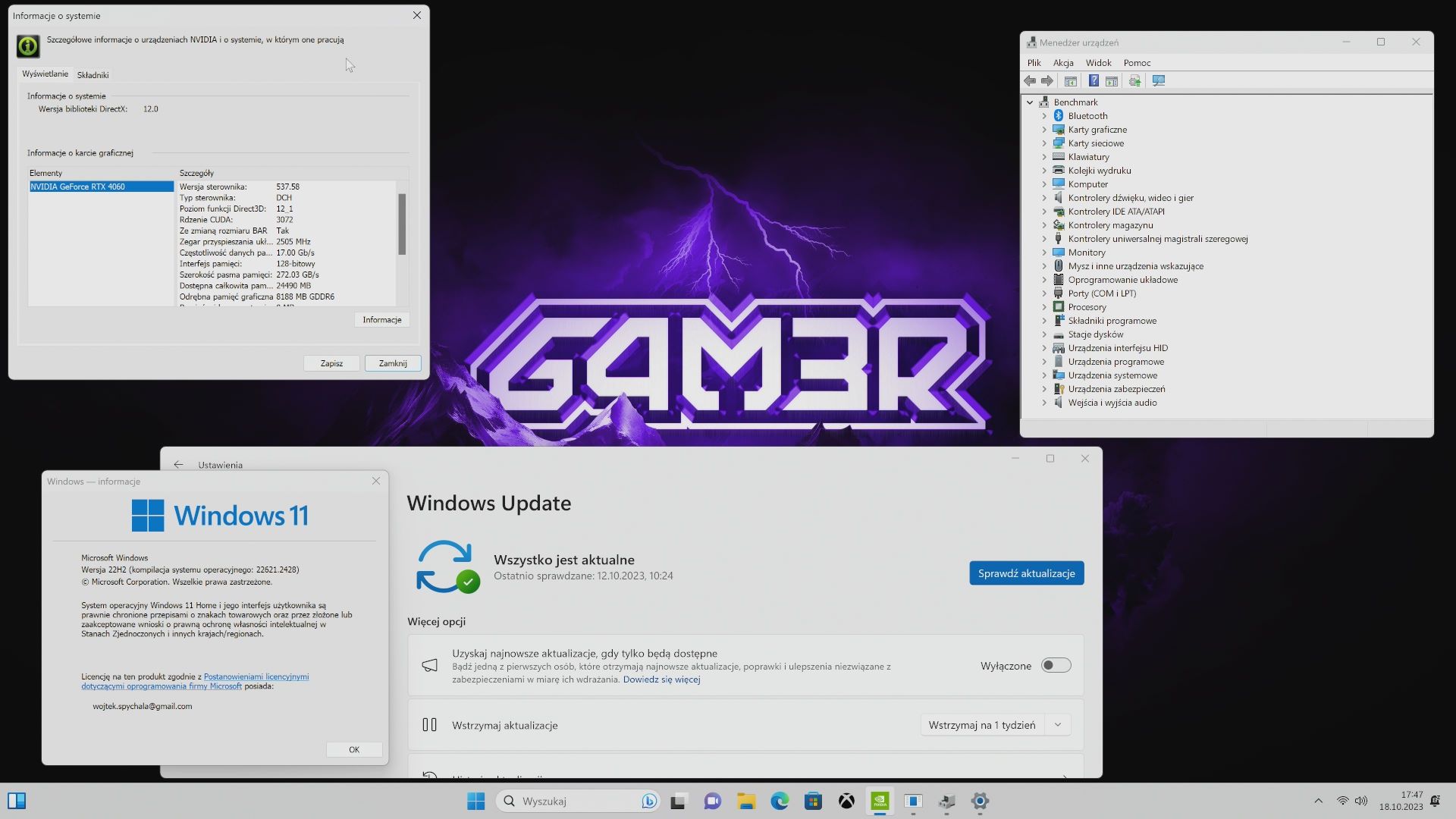Screen dimensions: 1456x819
Task: Open the Widok menu in Device Manager
Action: click(1098, 63)
